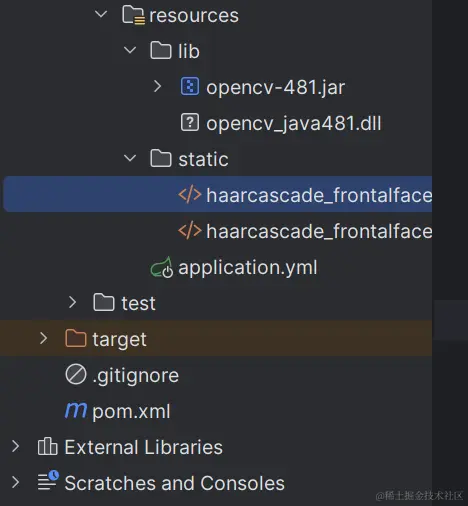Select the second haarcascade_frontalface file
The width and height of the screenshot is (468, 506).
click(x=319, y=231)
